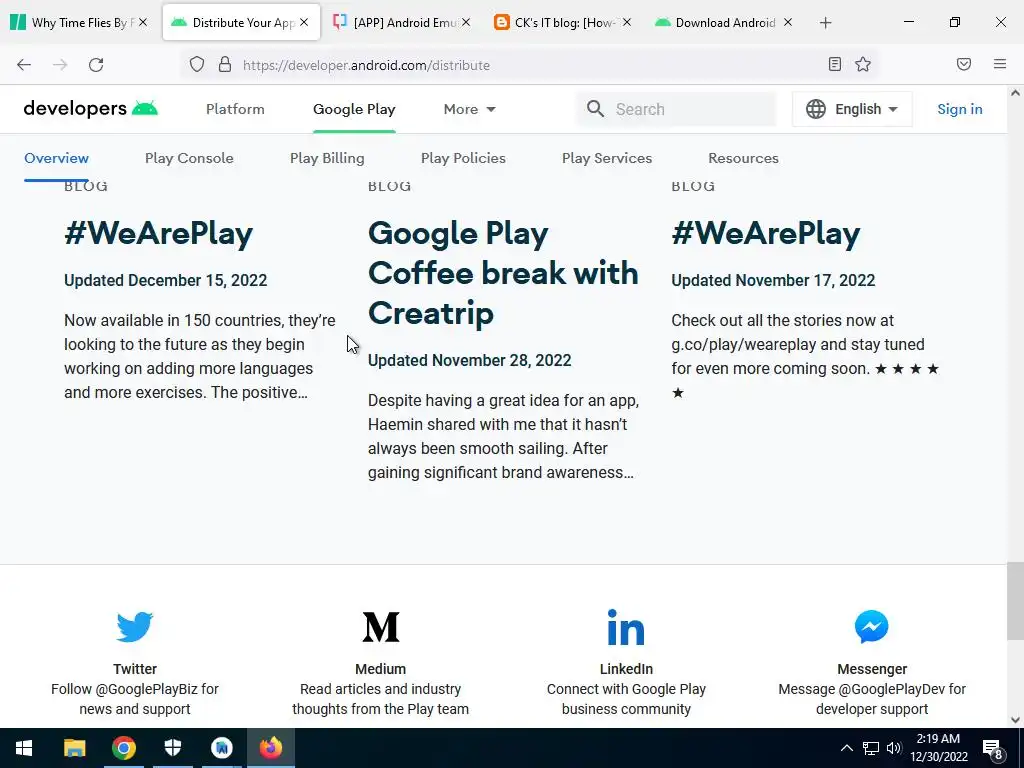Viewport: 1024px width, 768px height.
Task: Launch Chrome from the taskbar
Action: pos(123,748)
